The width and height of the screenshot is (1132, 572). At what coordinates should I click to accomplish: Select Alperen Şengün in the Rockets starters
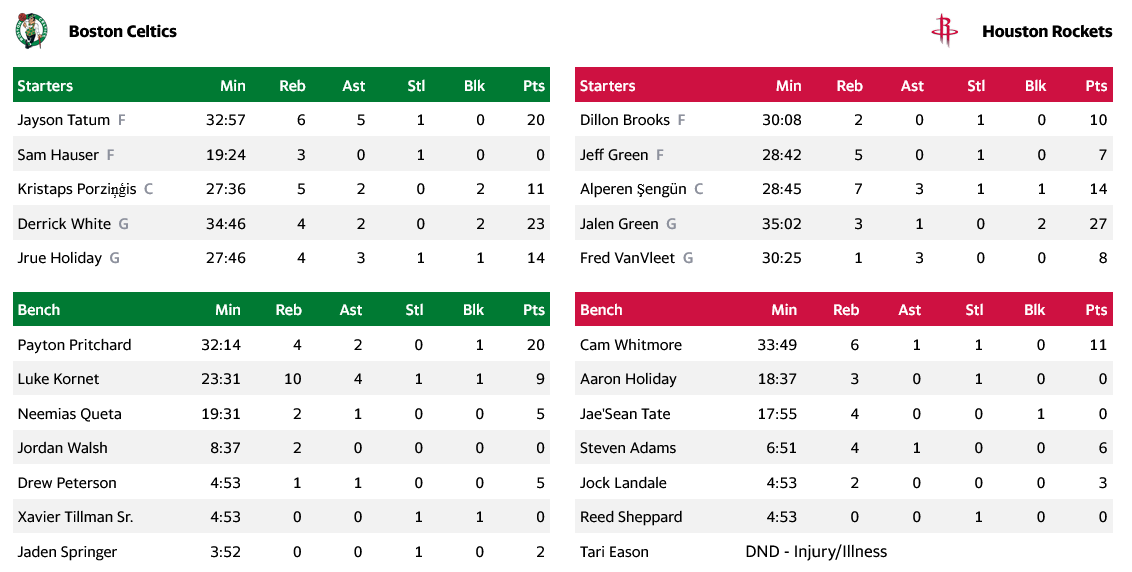click(x=633, y=189)
